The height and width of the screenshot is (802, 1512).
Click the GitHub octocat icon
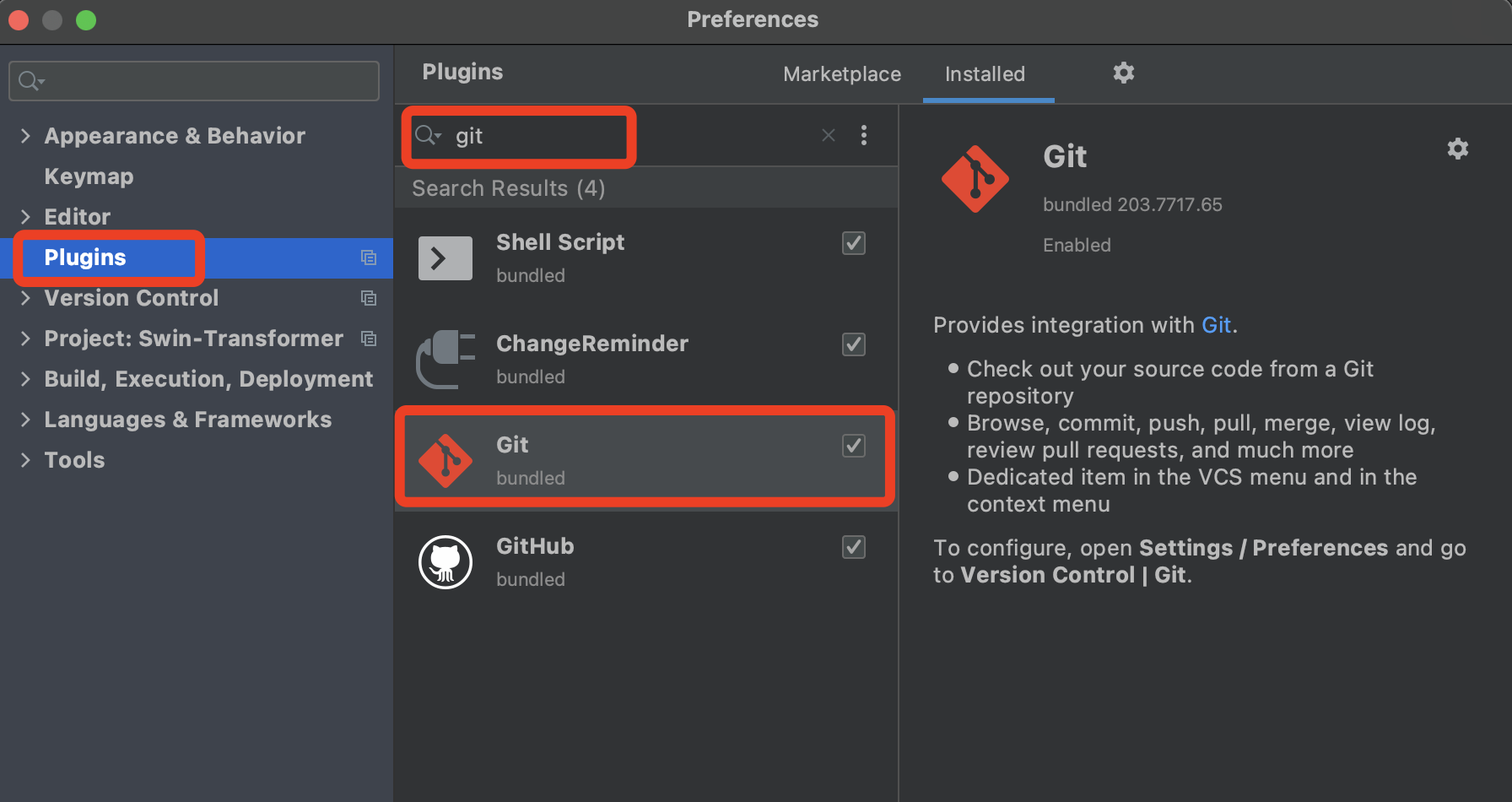click(445, 562)
